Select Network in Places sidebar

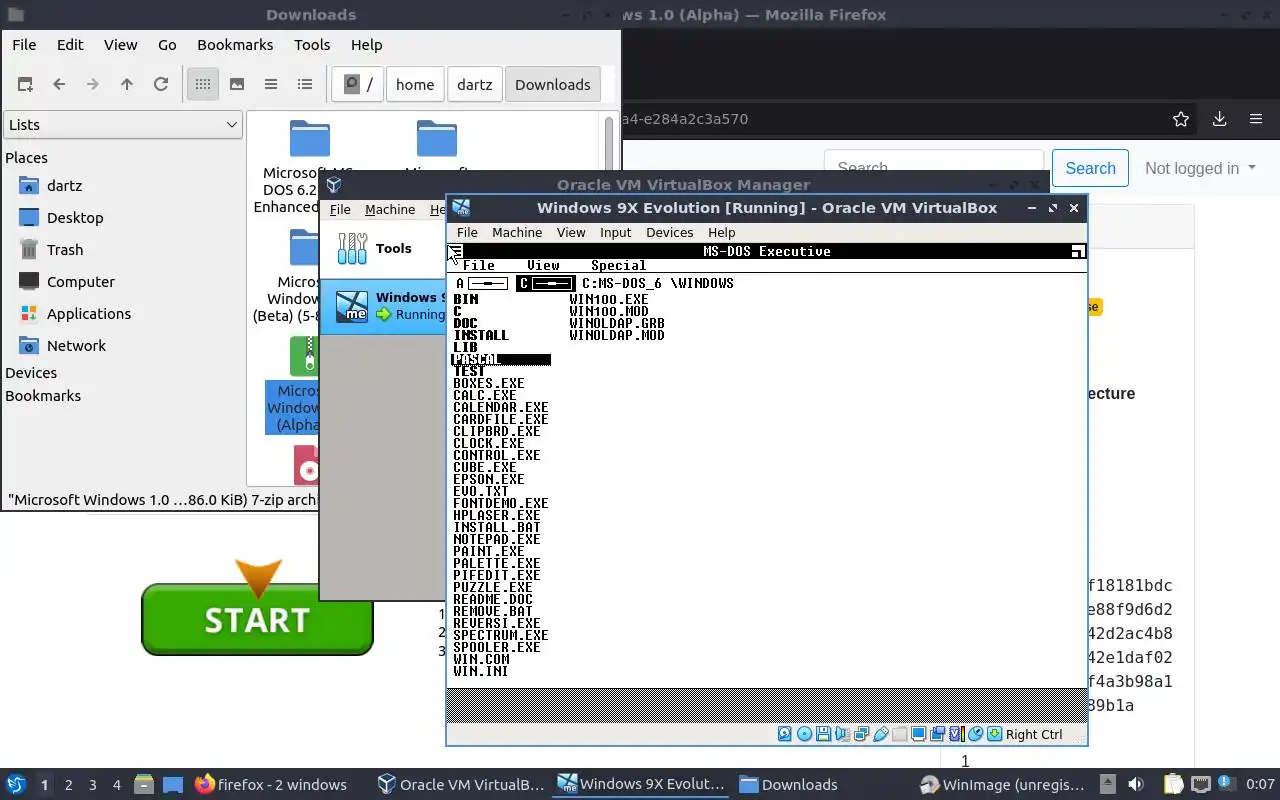(61, 345)
